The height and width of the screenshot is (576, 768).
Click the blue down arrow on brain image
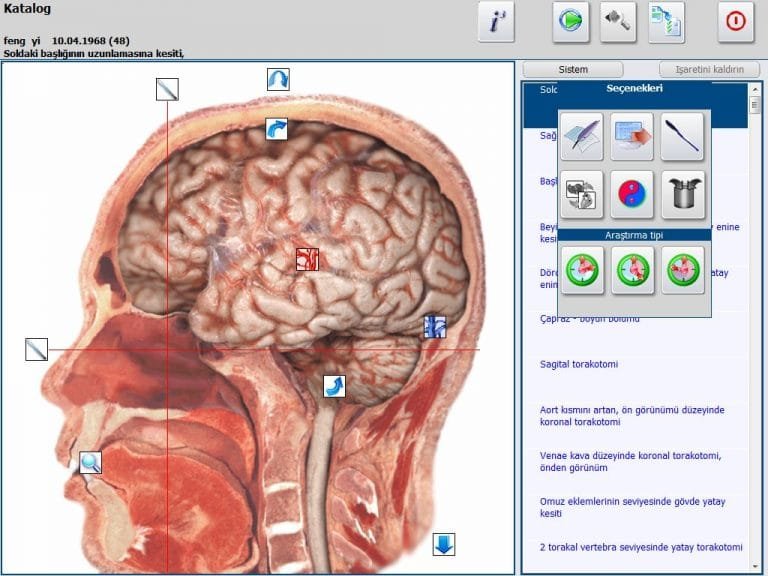444,545
